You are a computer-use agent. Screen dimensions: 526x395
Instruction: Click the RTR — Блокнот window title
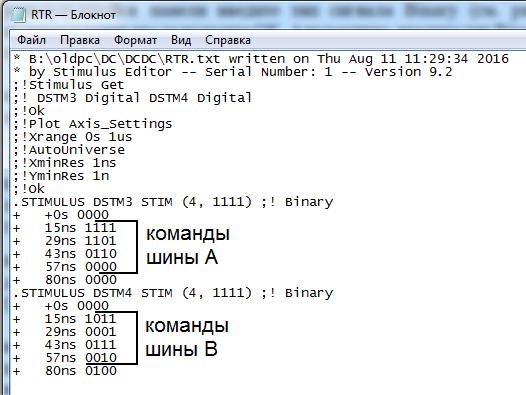point(73,15)
